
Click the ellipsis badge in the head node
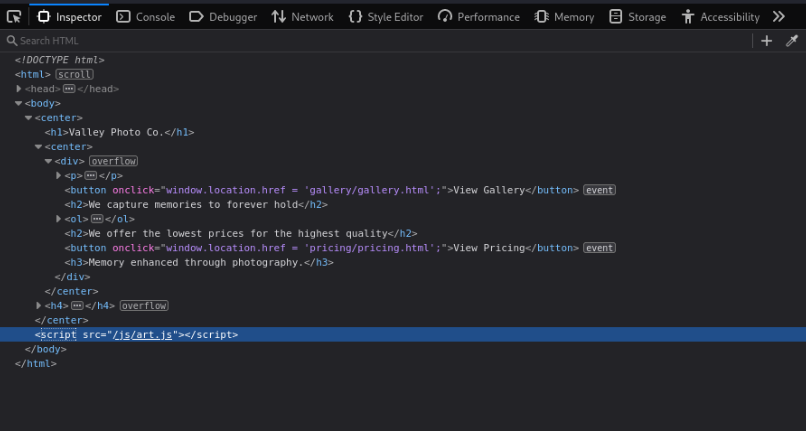[69, 89]
